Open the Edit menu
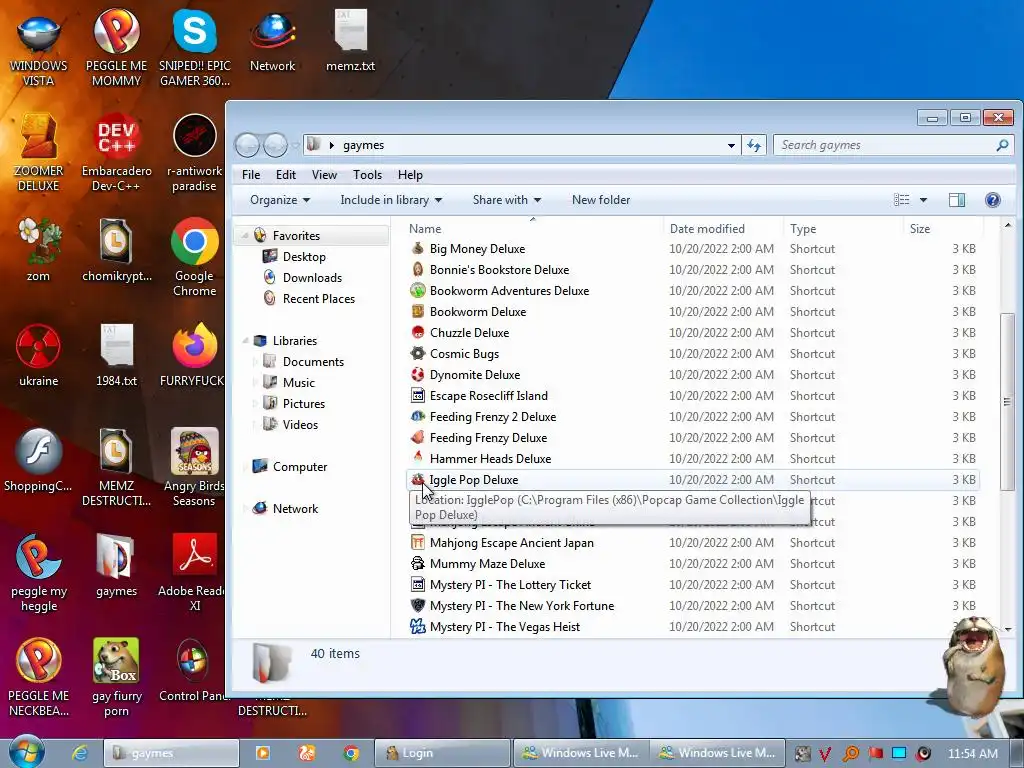This screenshot has width=1024, height=768. click(285, 175)
